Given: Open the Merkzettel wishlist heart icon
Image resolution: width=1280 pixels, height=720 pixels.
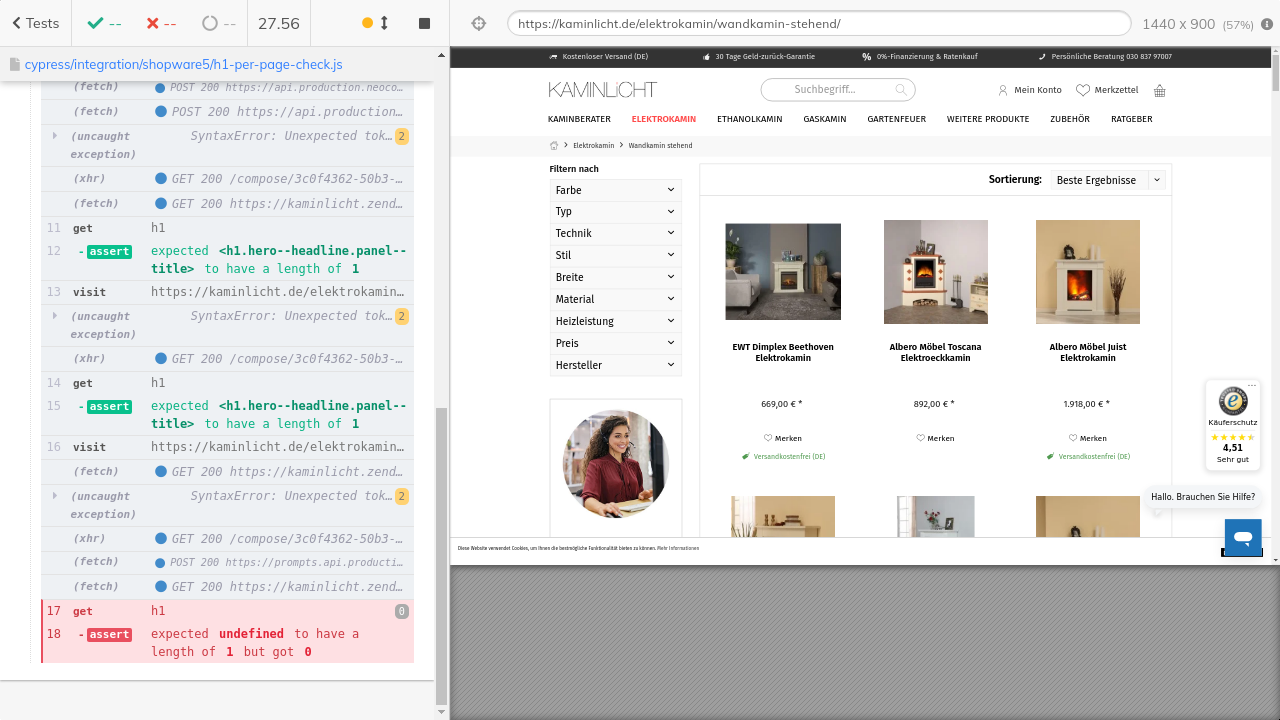Looking at the screenshot, I should click(x=1082, y=90).
